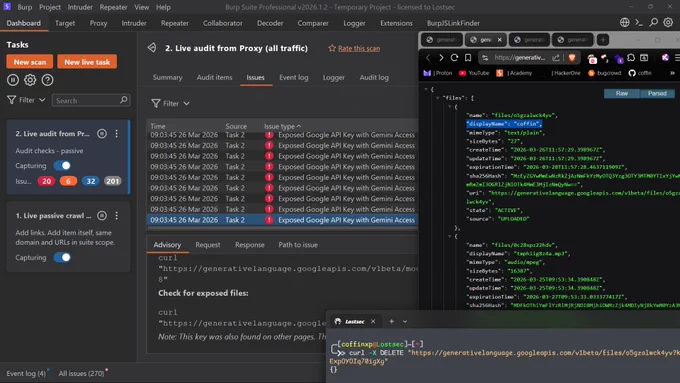Open the Burp settings gear at top right
Image resolution: width=680 pixels, height=383 pixels.
click(x=668, y=23)
